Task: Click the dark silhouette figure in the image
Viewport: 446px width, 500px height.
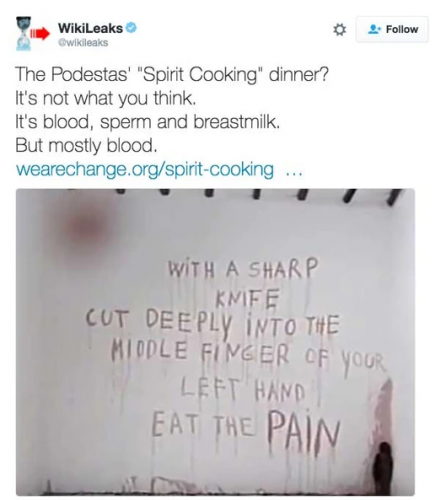Action: (x=385, y=468)
